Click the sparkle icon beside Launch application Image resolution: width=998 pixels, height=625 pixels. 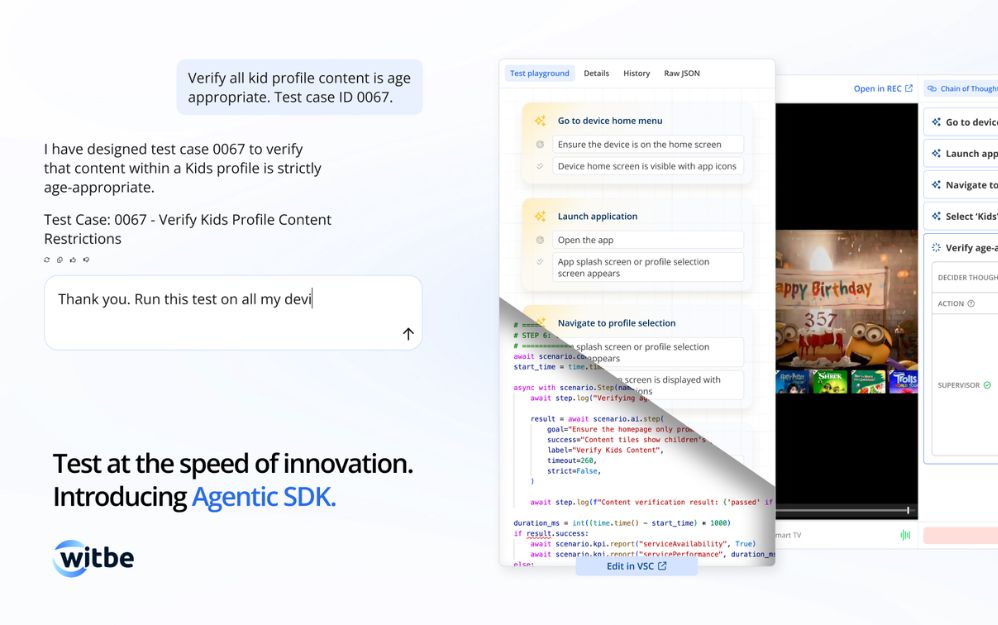540,216
